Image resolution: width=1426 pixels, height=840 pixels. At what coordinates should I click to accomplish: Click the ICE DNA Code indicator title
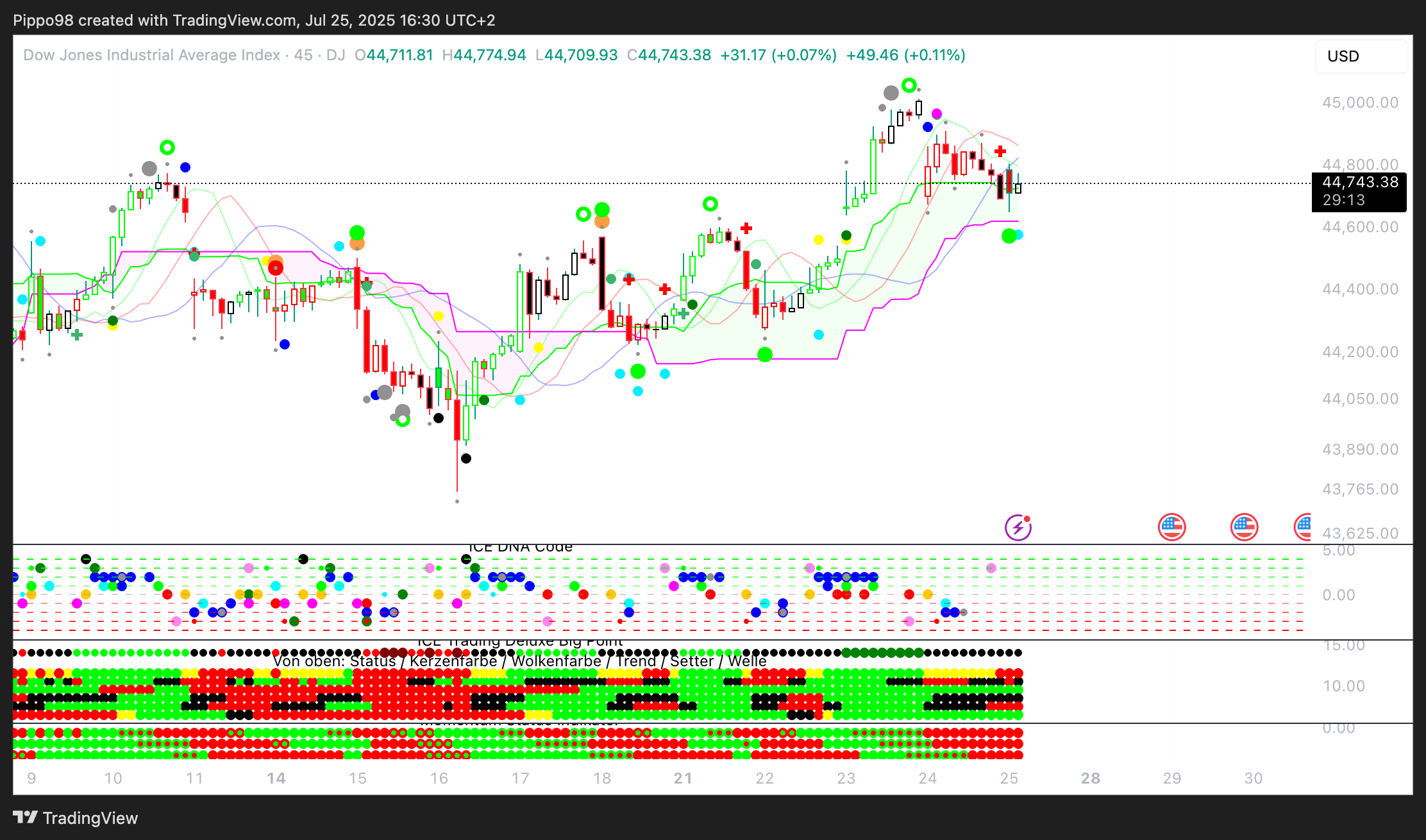tap(520, 548)
